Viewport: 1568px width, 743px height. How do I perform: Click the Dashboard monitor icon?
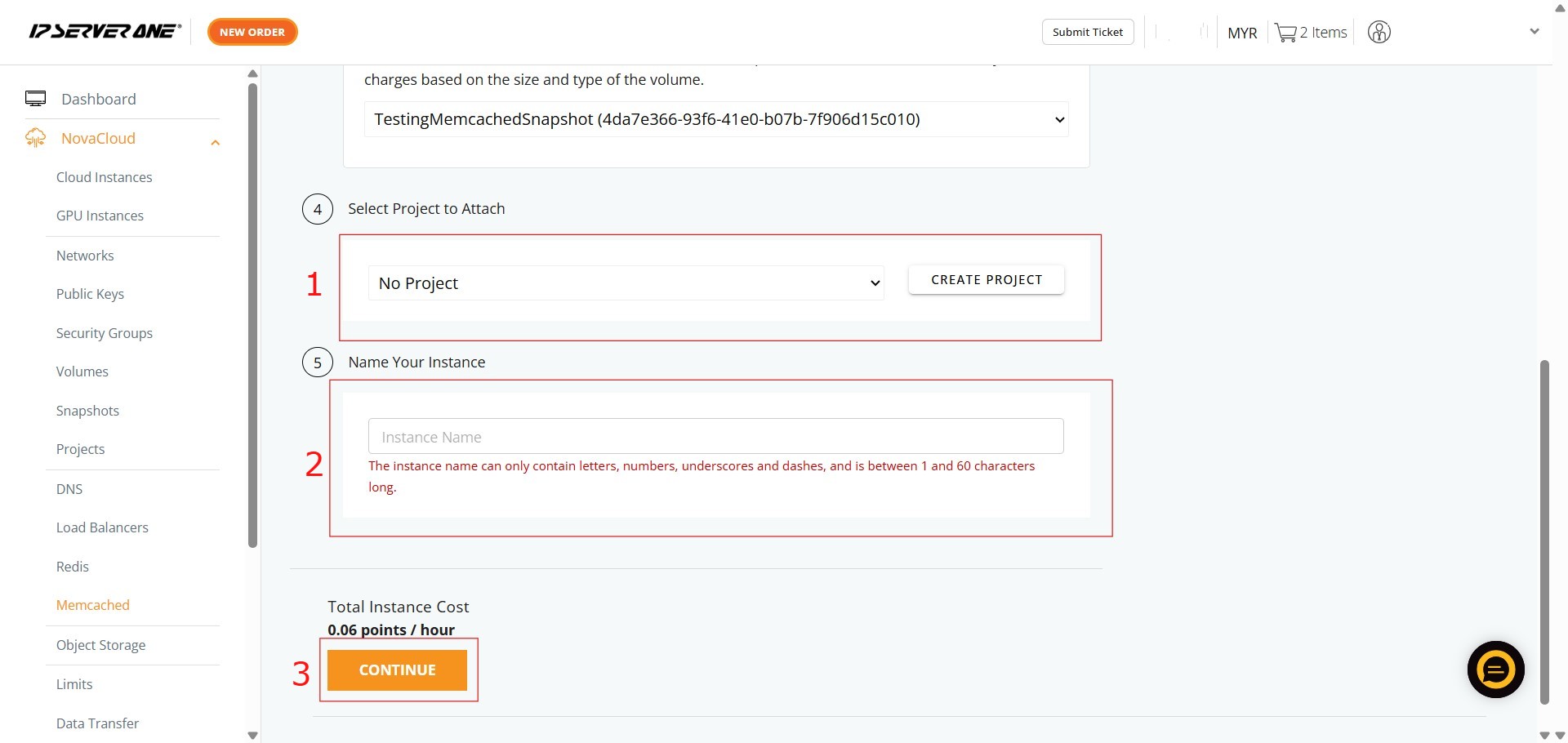click(35, 99)
